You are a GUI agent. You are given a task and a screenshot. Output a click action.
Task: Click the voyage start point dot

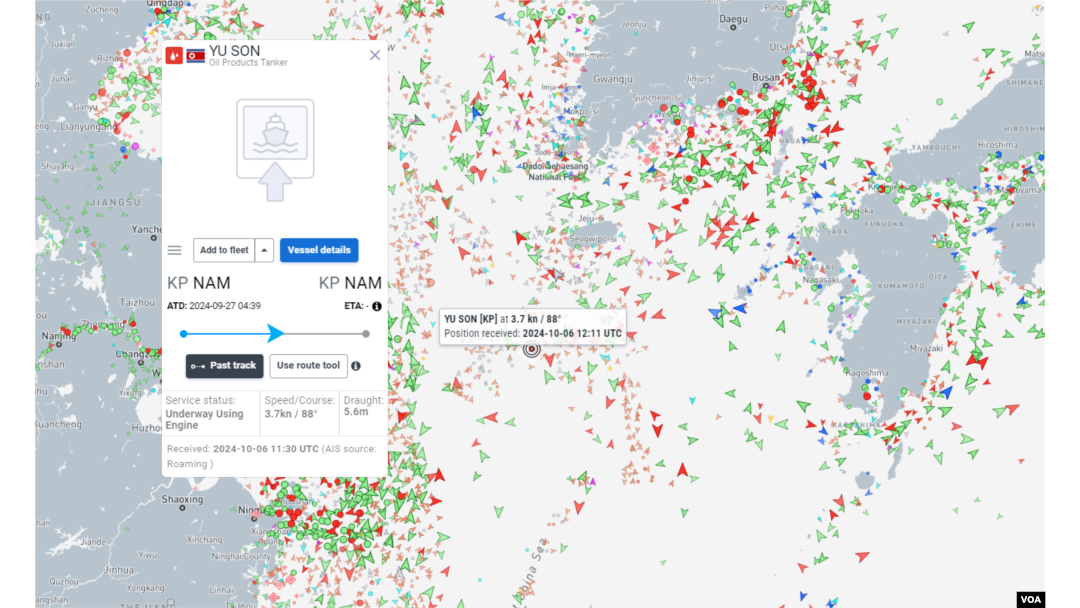click(x=184, y=334)
